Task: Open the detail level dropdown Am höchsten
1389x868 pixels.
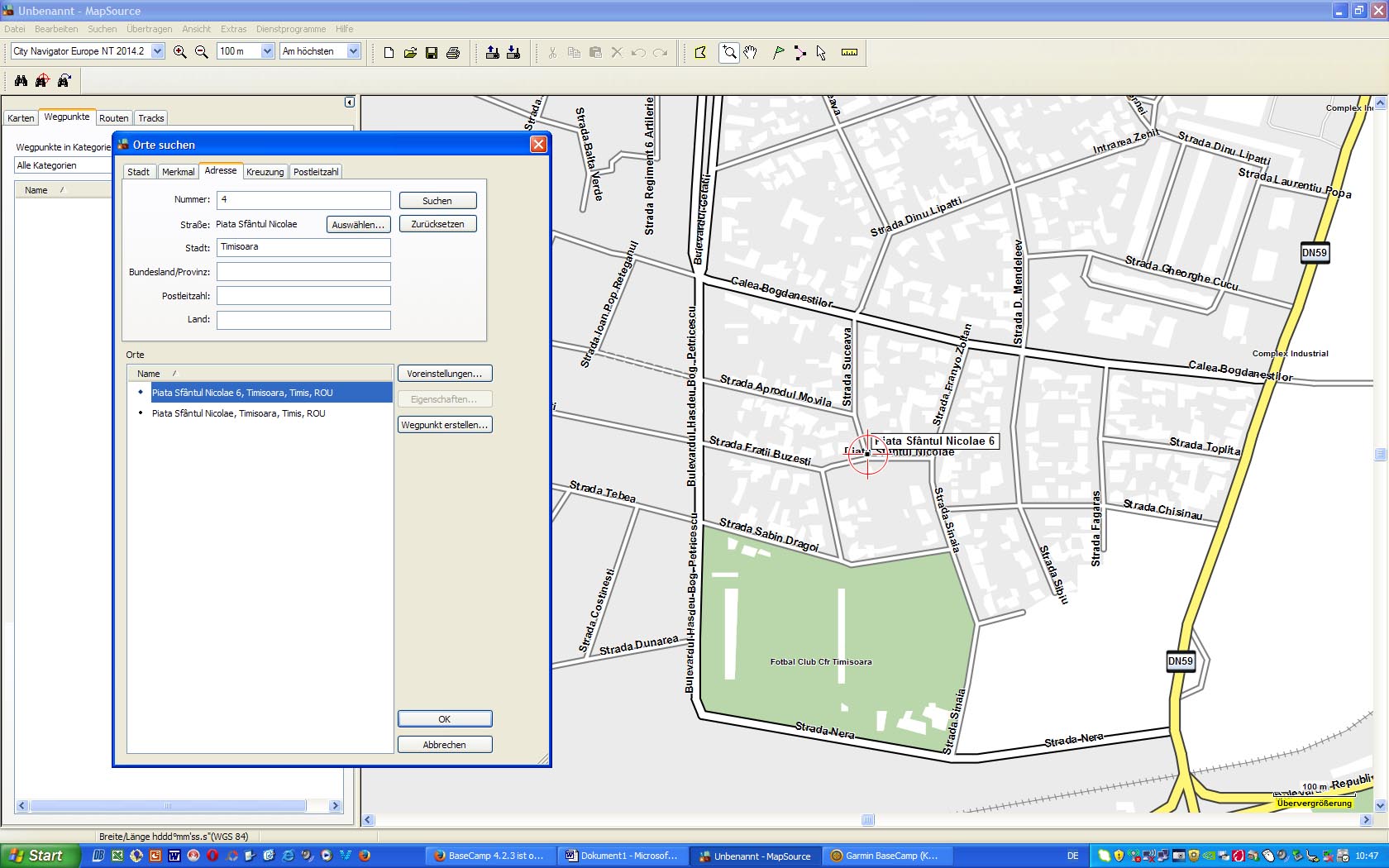Action: [x=353, y=51]
